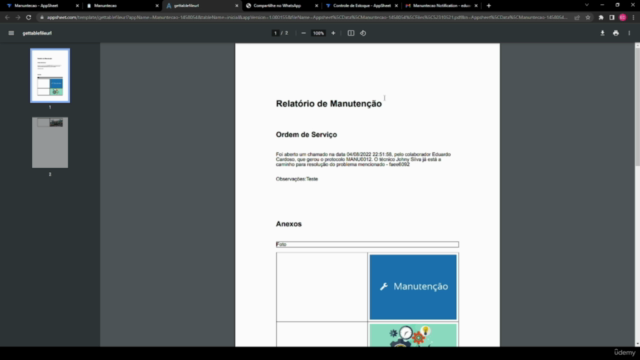Print the PDF document
The width and height of the screenshot is (640, 360).
point(616,33)
